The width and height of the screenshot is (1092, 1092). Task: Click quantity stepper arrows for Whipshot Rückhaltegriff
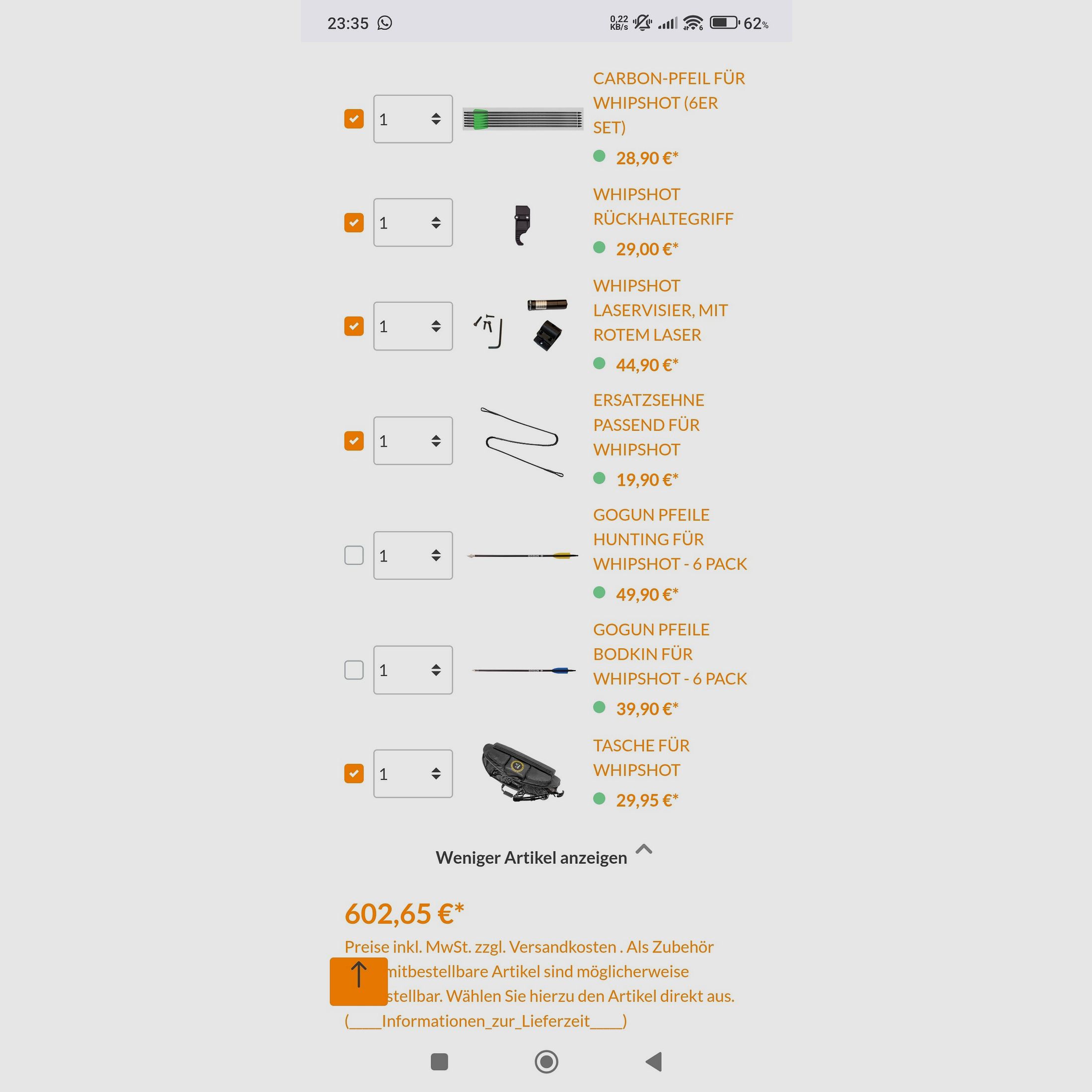(x=436, y=222)
